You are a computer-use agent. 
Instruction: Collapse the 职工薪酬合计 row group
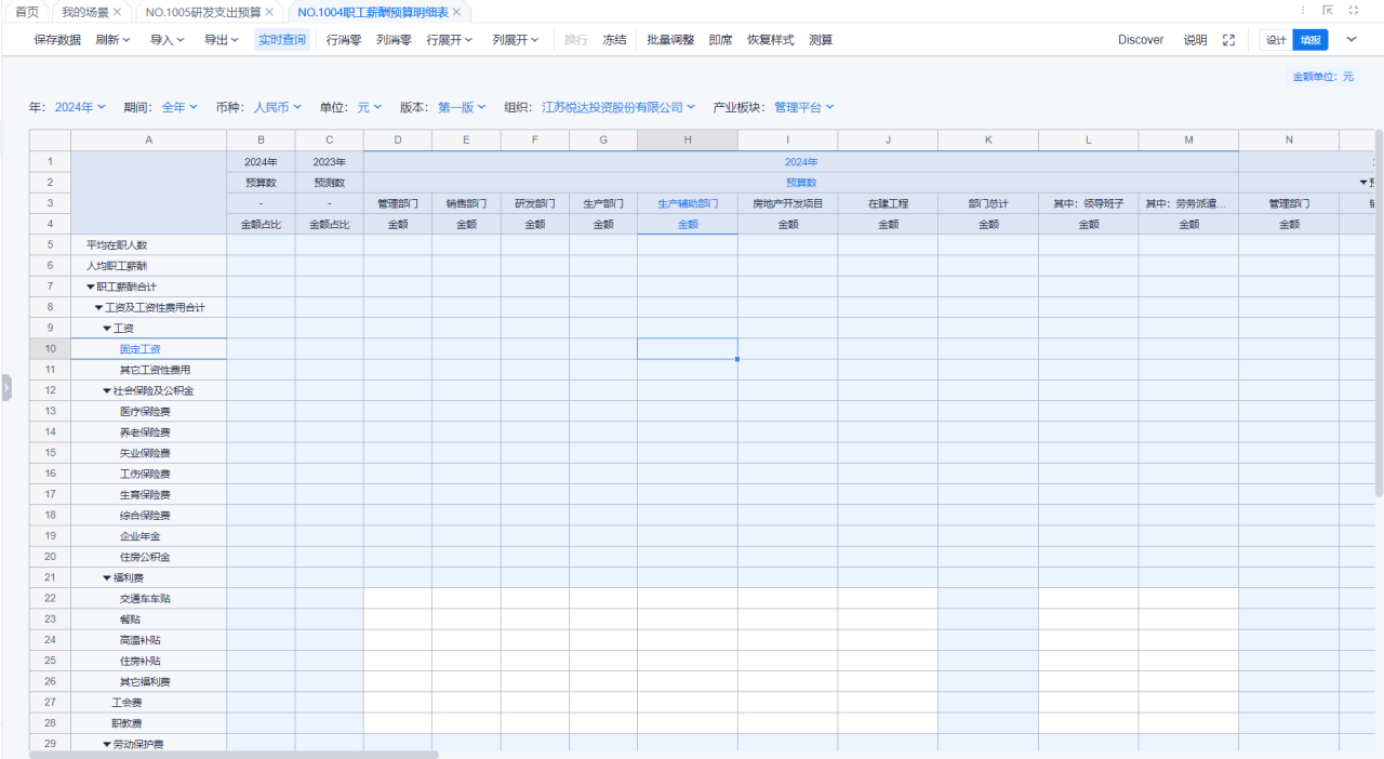tap(91, 287)
